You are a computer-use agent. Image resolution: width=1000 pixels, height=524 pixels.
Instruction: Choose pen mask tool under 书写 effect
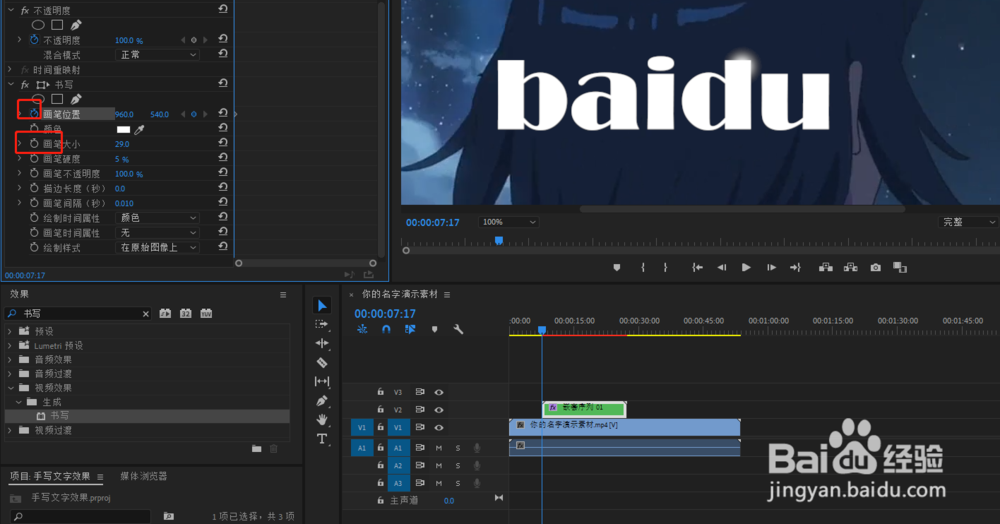tap(76, 99)
